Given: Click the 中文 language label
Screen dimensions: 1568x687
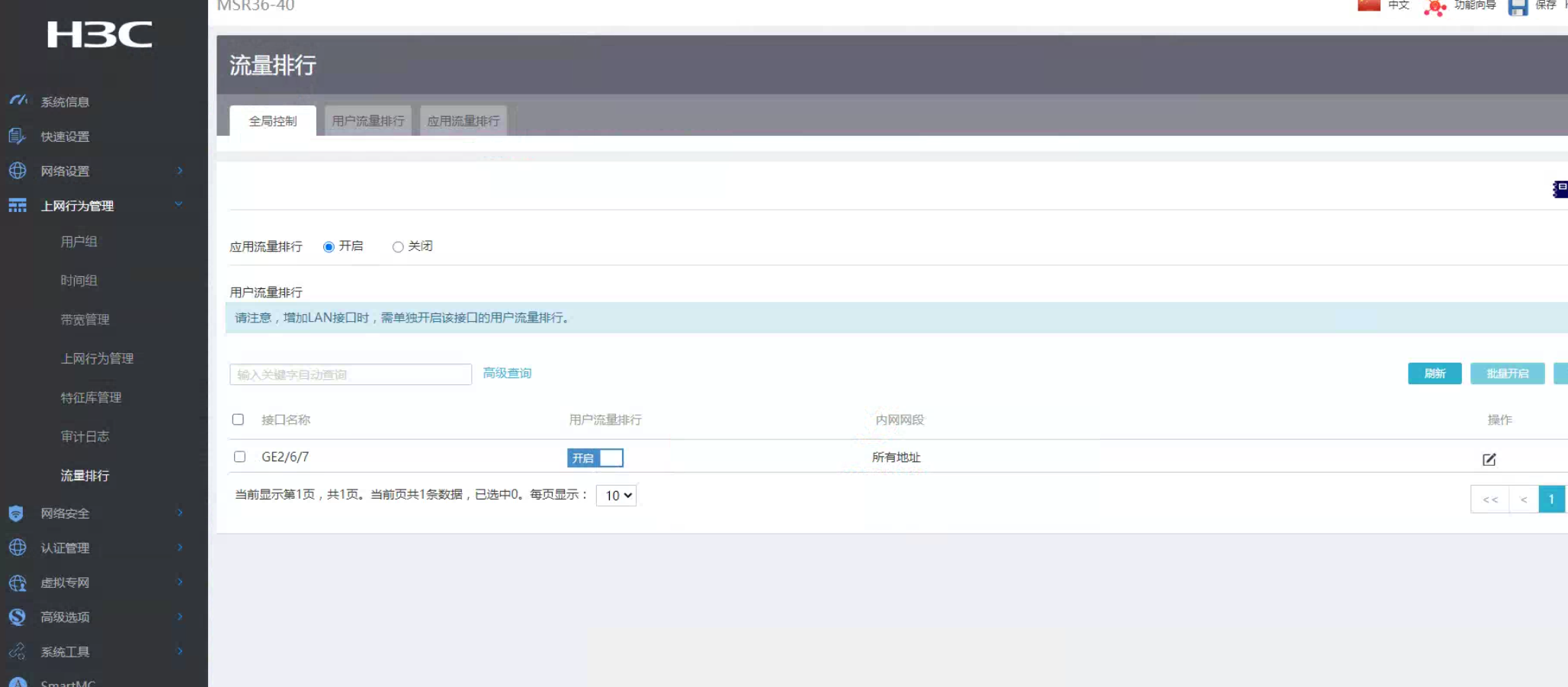Looking at the screenshot, I should (x=1399, y=5).
